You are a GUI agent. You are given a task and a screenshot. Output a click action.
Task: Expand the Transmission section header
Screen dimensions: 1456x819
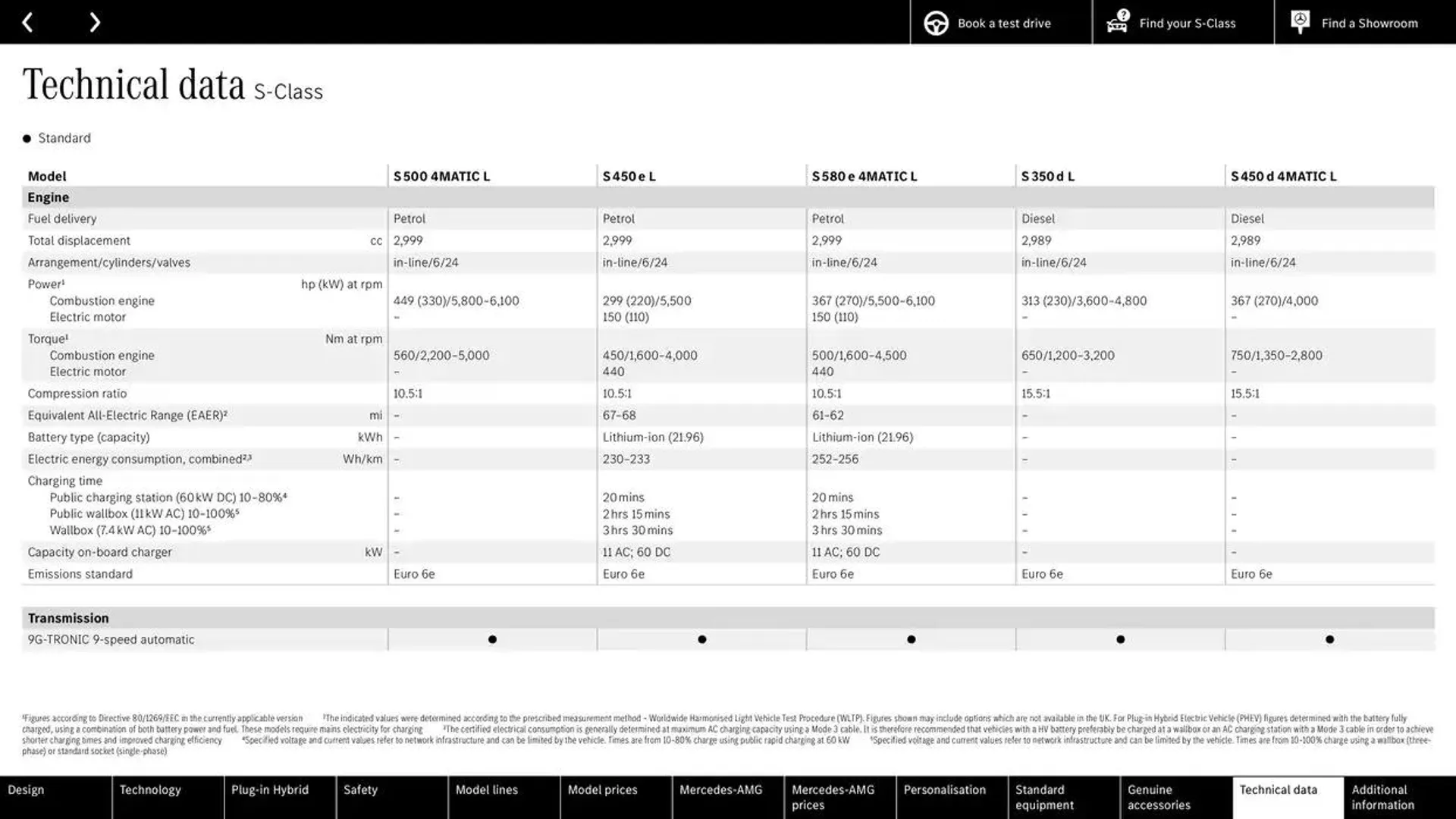pyautogui.click(x=68, y=617)
